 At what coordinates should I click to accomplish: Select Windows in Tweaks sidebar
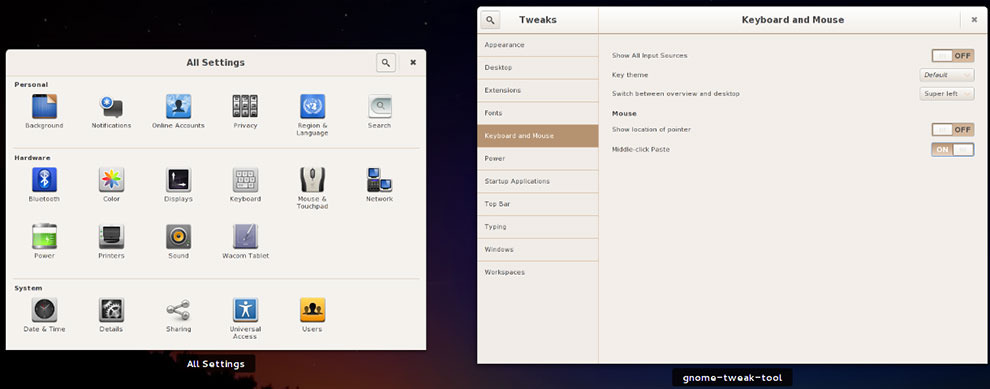537,249
